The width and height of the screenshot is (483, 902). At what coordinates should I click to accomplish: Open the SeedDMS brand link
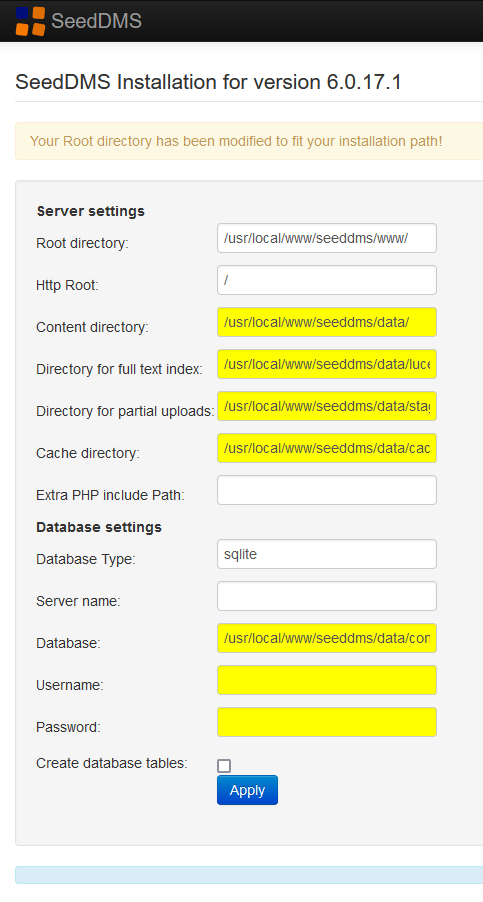pos(96,21)
